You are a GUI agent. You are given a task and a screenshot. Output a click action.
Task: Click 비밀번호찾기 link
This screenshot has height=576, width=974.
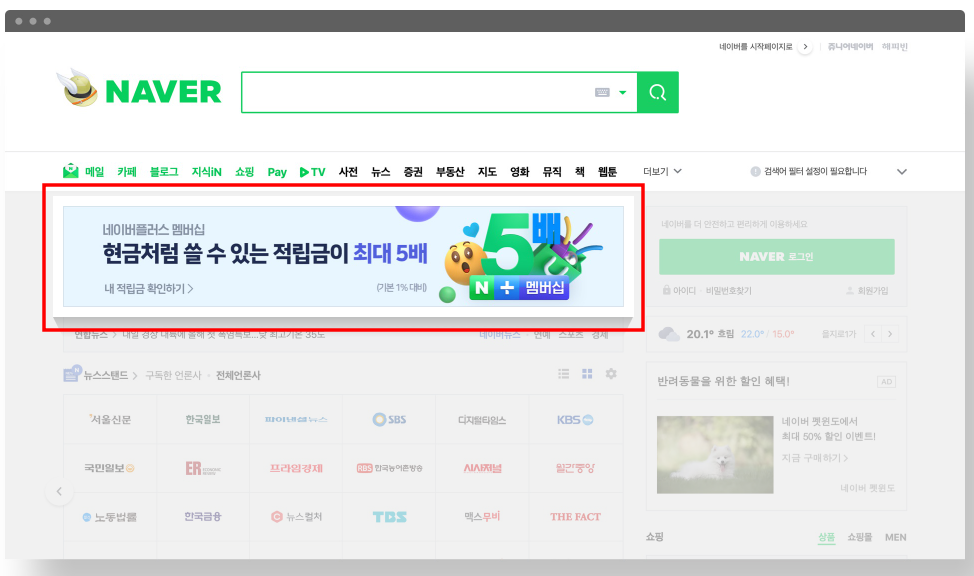point(728,290)
